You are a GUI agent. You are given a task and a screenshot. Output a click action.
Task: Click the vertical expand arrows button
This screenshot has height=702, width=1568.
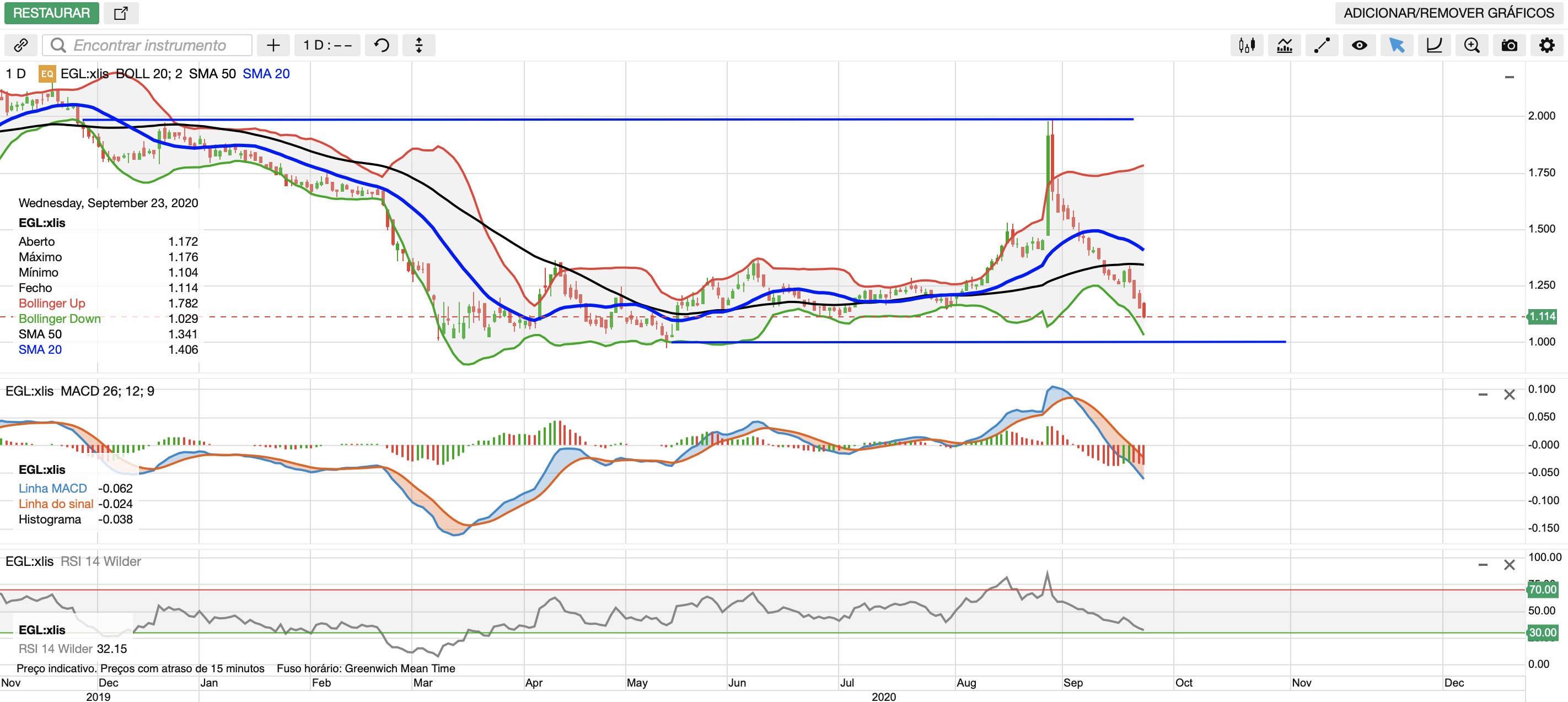click(419, 45)
